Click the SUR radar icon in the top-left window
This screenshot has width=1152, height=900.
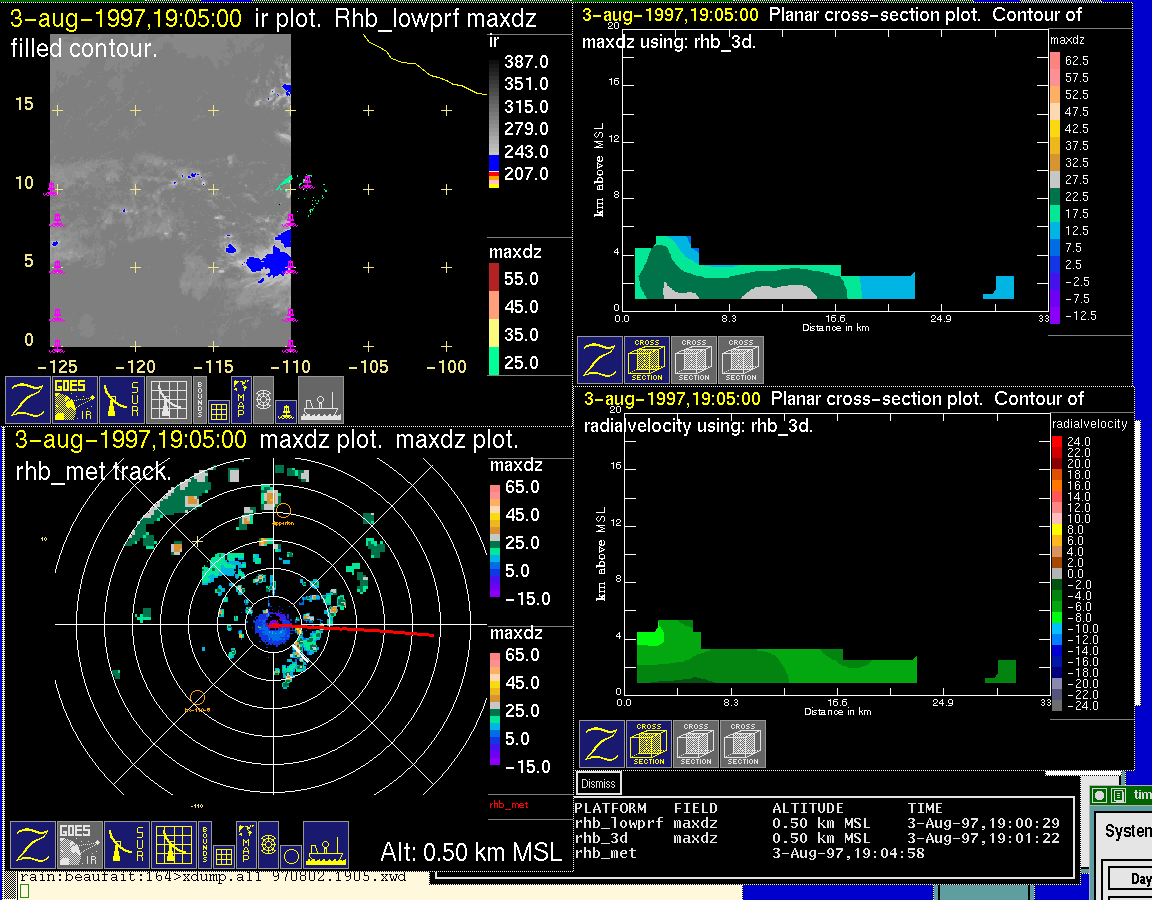coord(123,400)
